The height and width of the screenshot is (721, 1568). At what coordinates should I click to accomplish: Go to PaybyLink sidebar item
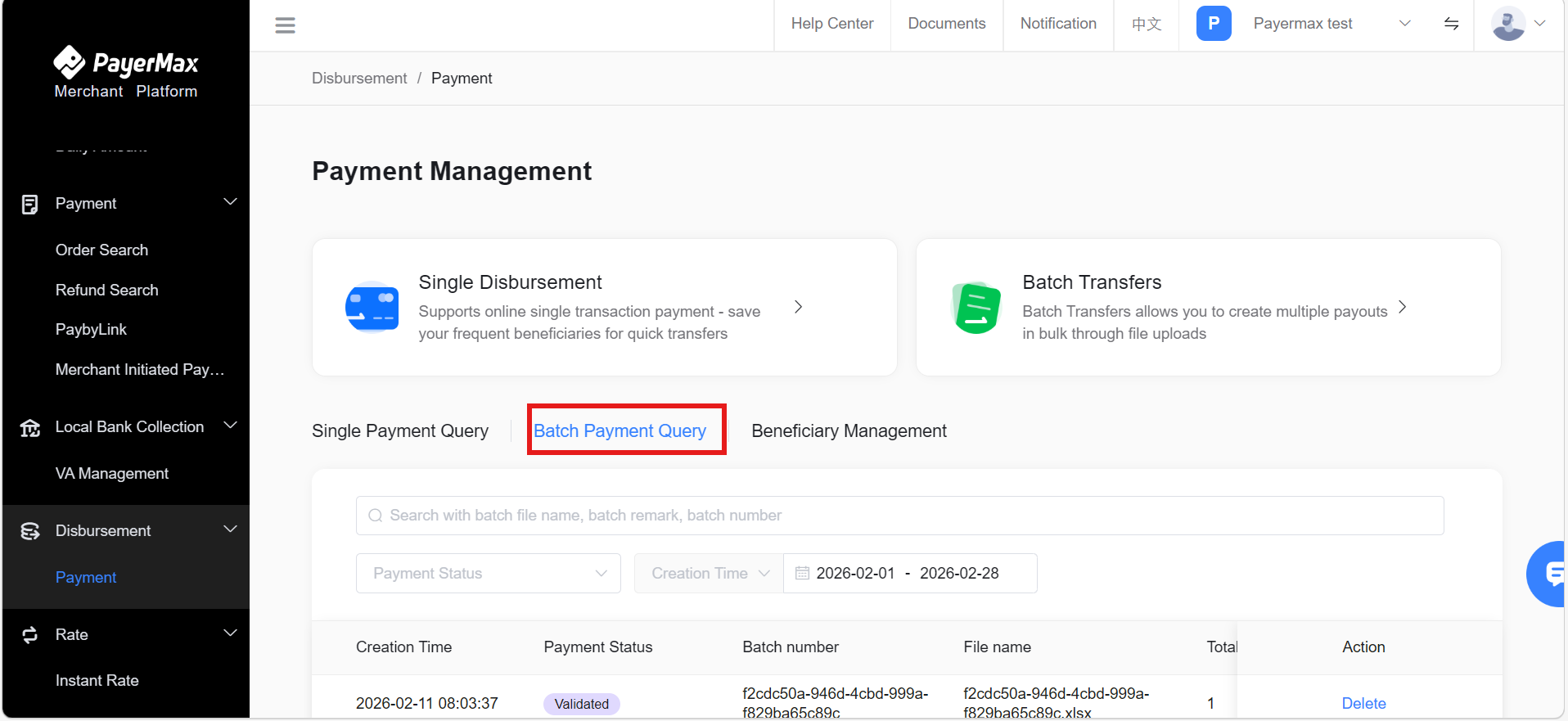click(x=91, y=330)
